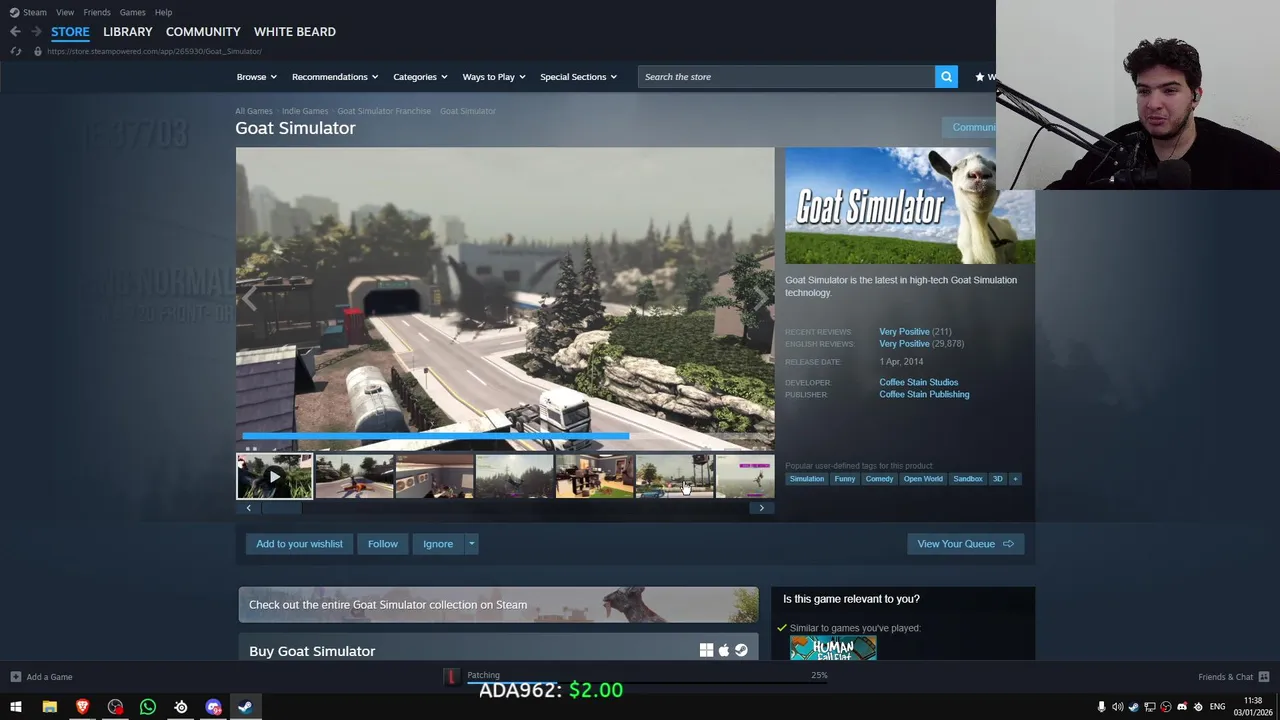Click the Goat Simulator header capsule image
Image resolution: width=1280 pixels, height=720 pixels.
coord(910,206)
